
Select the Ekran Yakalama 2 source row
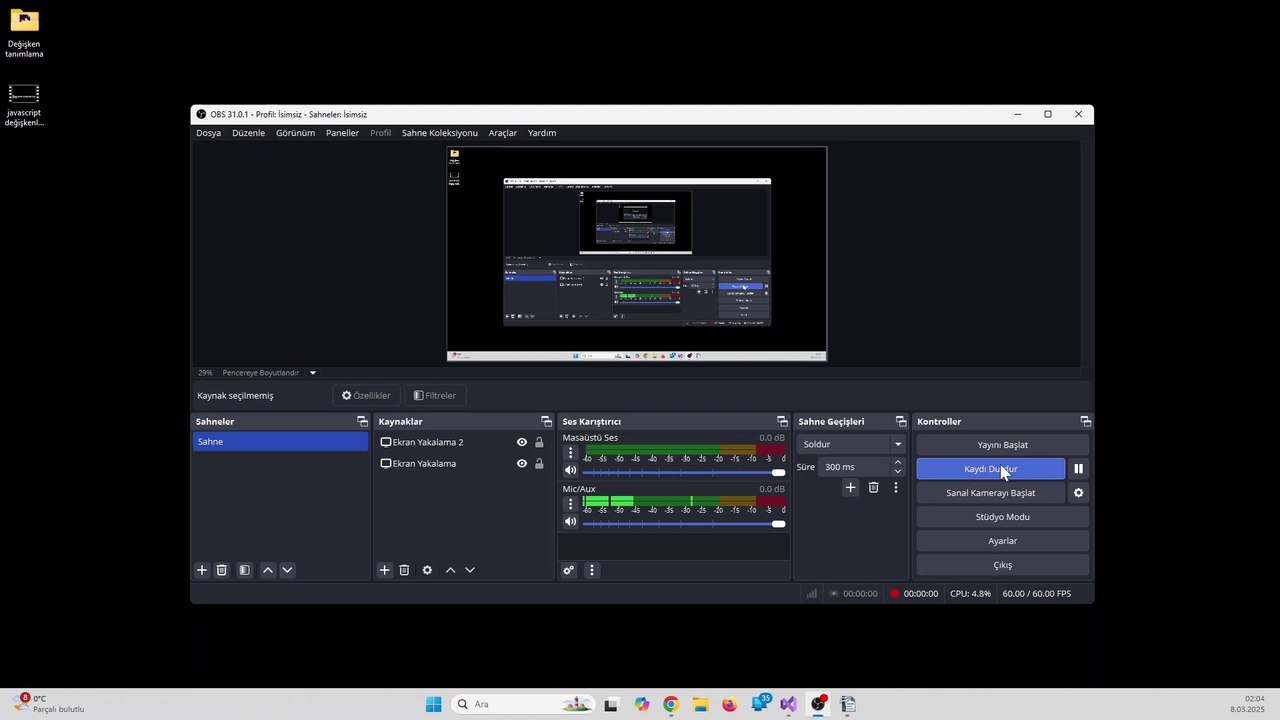coord(463,442)
